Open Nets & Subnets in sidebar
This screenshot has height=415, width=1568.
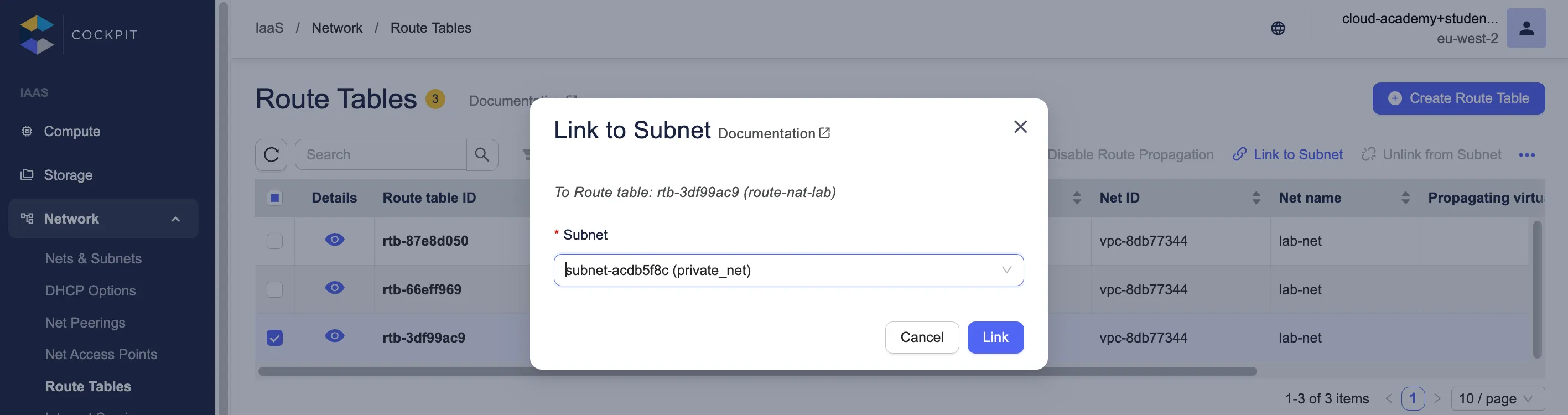[x=93, y=258]
